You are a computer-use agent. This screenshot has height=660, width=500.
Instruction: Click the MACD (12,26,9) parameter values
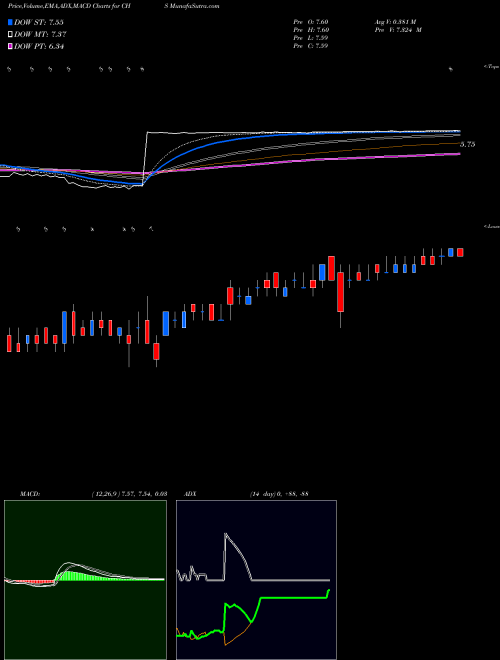(x=129, y=494)
